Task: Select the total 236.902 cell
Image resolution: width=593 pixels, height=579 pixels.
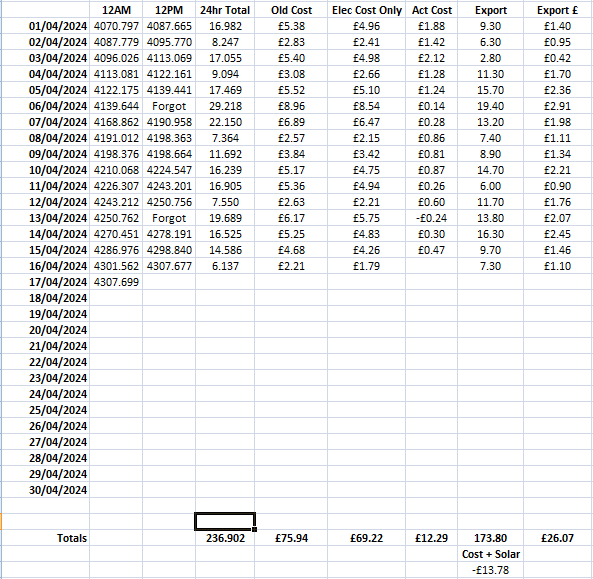Action: pyautogui.click(x=225, y=538)
